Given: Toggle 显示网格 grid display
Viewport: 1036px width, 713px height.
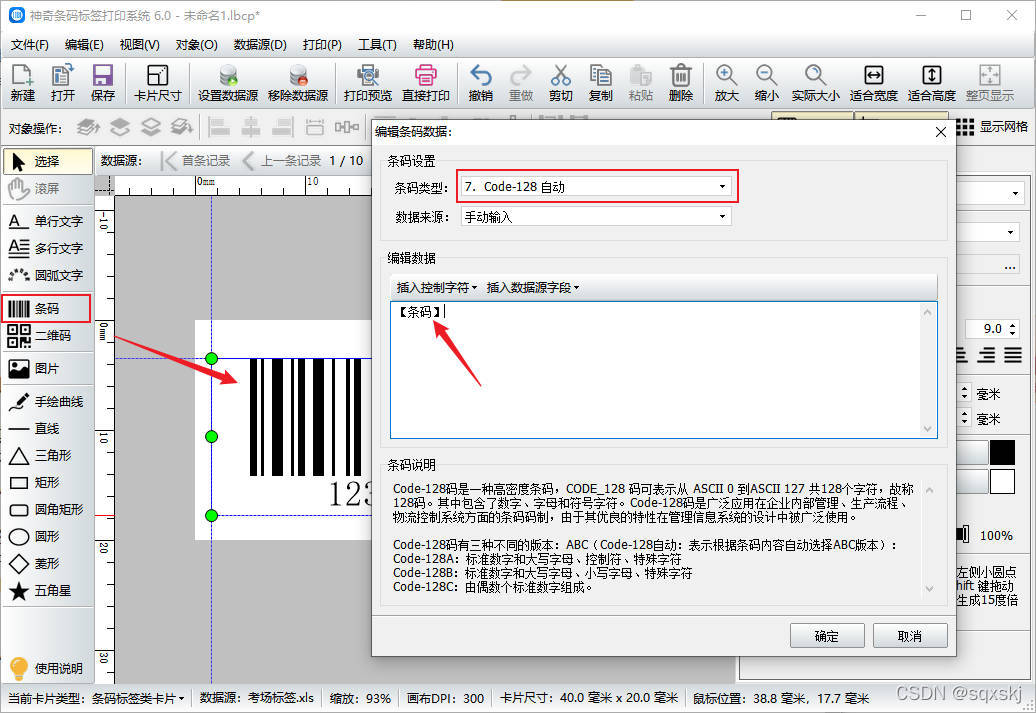Looking at the screenshot, I should pyautogui.click(x=992, y=127).
